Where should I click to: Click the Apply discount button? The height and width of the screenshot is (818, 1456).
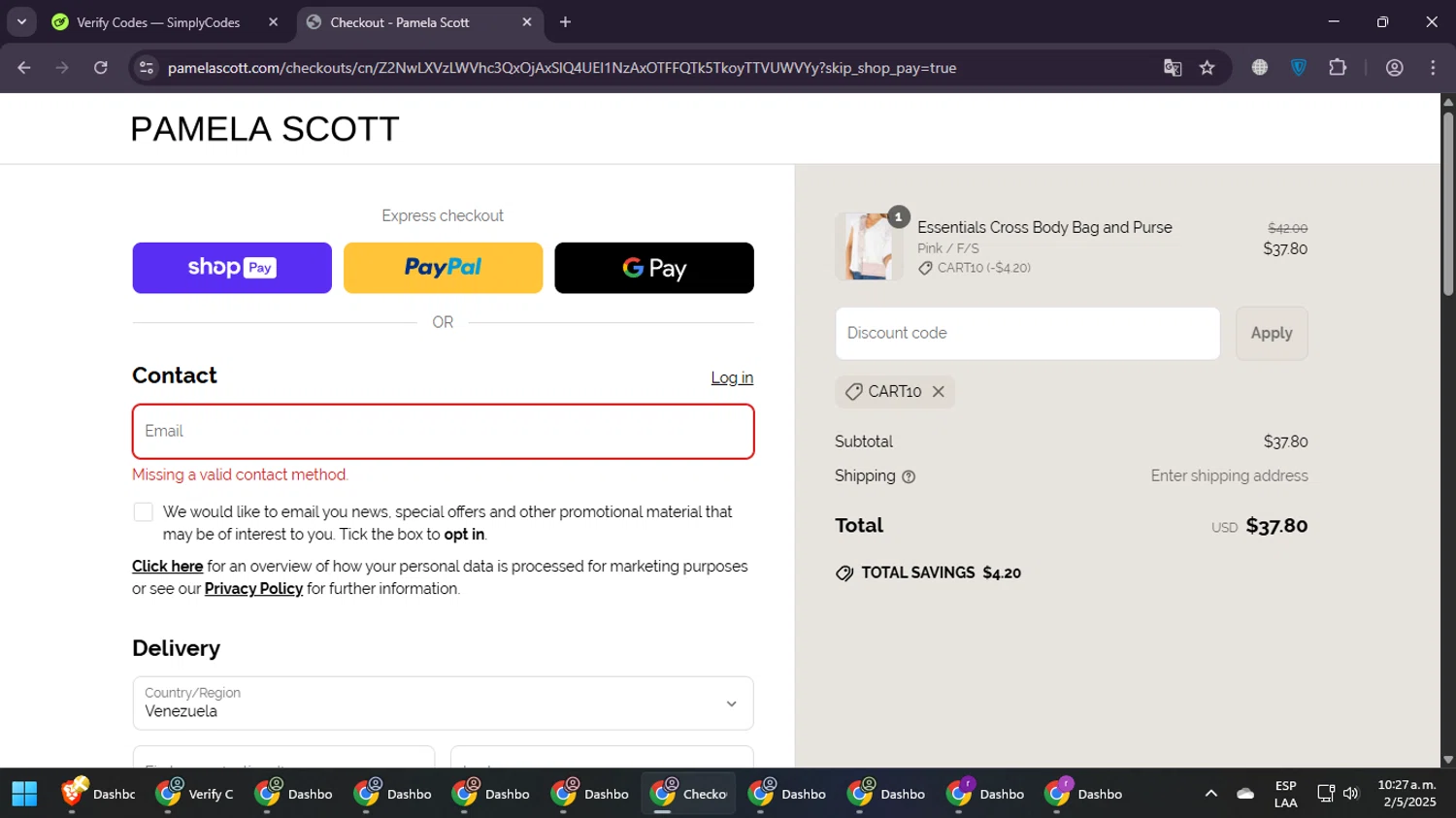click(1272, 334)
